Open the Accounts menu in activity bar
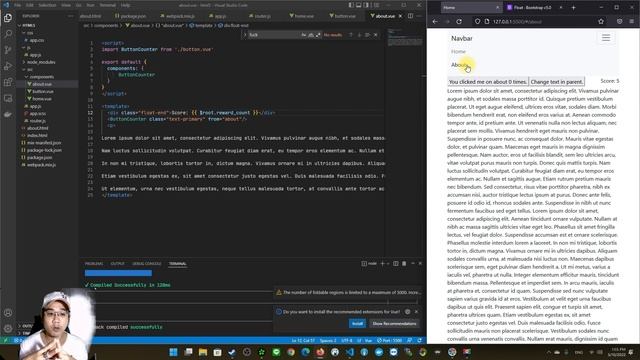The image size is (640, 360). pos(8,313)
